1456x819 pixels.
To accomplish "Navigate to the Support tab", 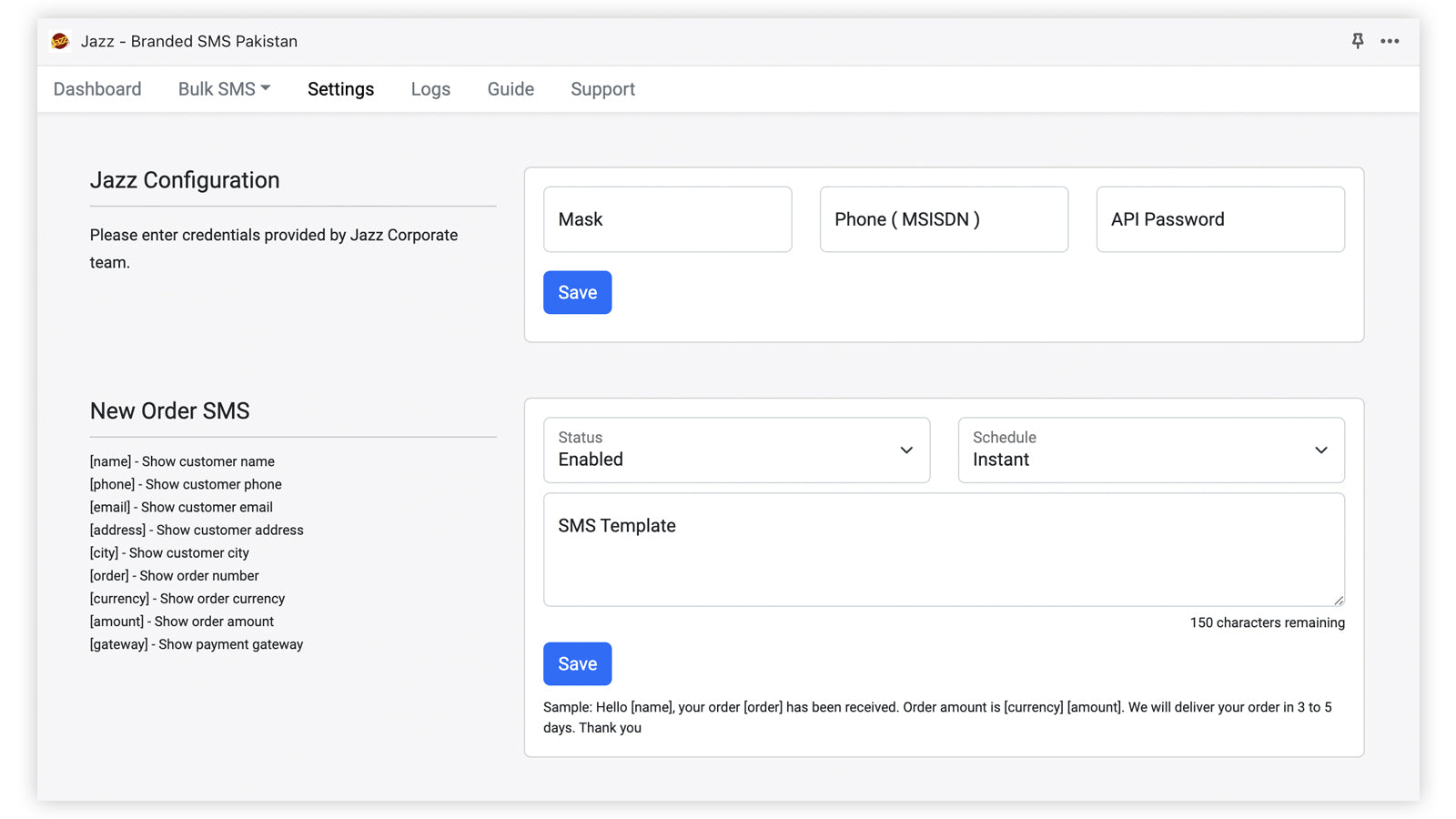I will click(x=602, y=89).
